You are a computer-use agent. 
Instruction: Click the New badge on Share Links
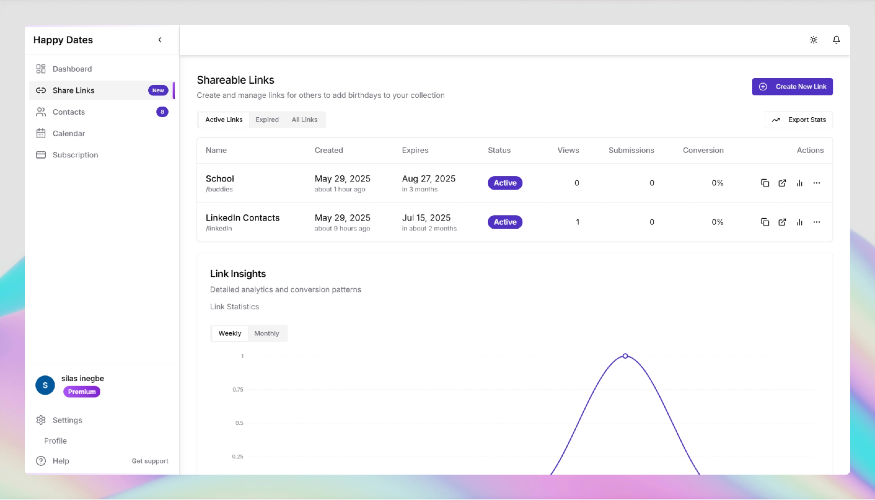(x=158, y=90)
